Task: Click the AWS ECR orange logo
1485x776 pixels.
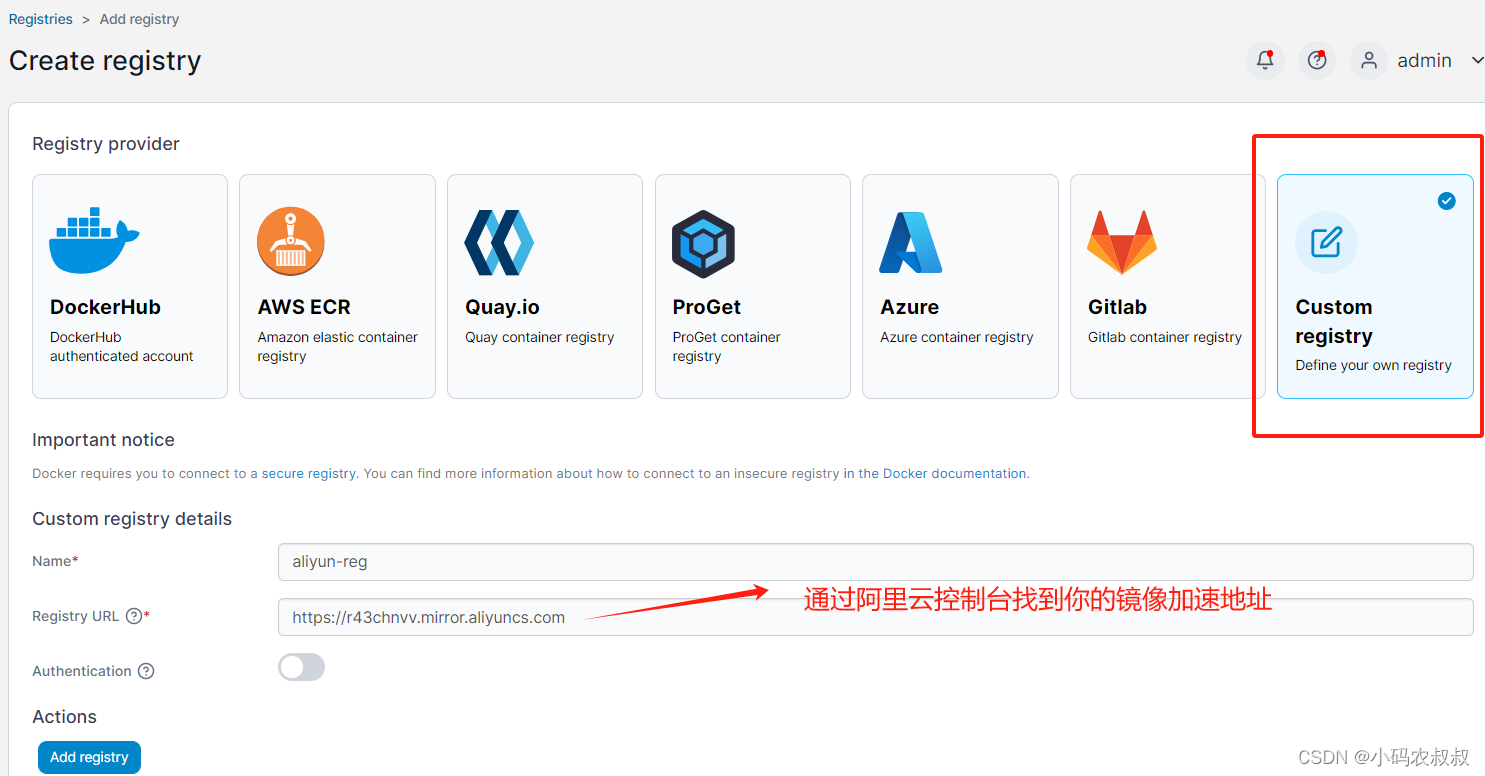Action: tap(291, 241)
